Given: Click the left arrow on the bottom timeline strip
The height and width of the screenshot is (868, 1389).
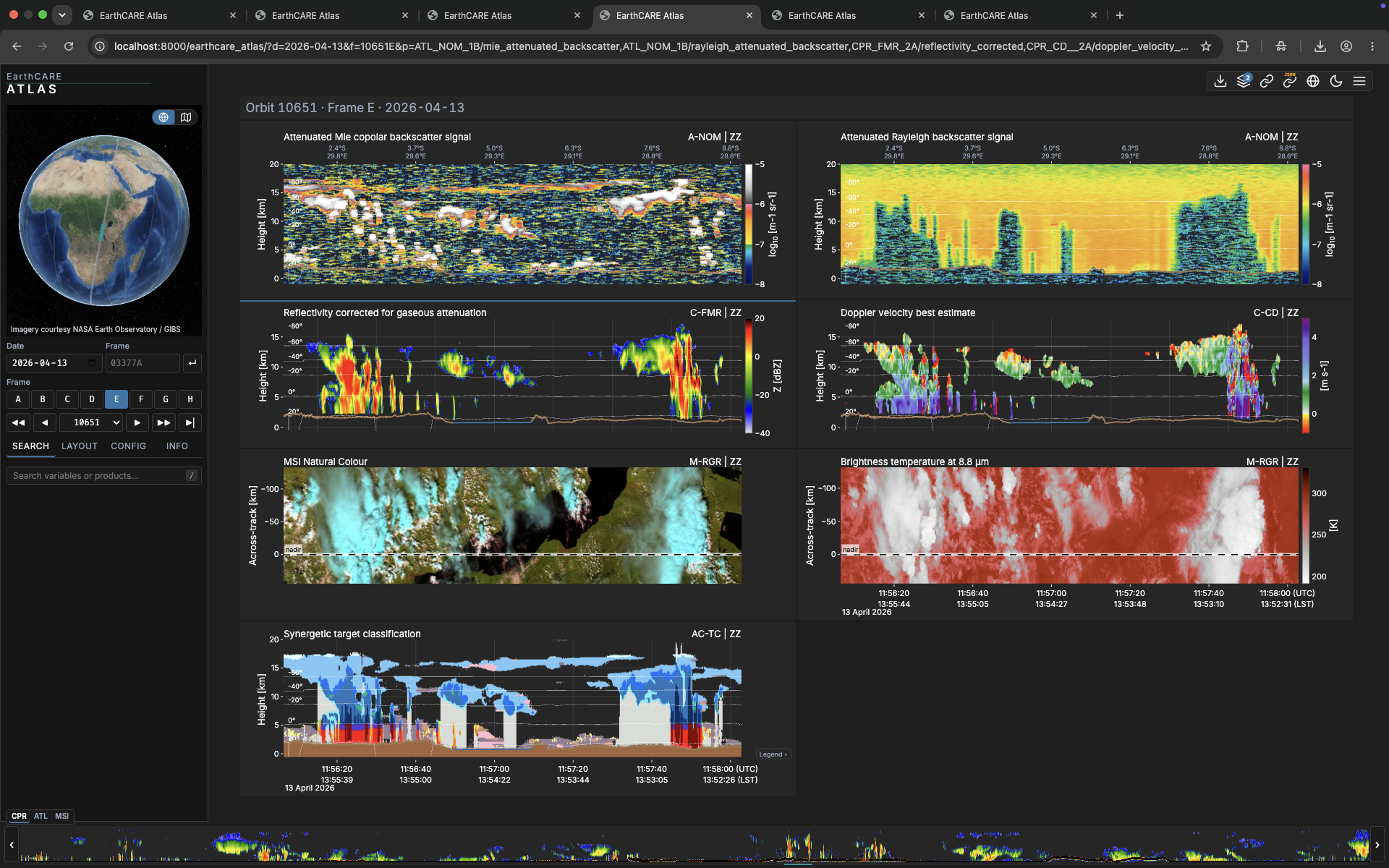Looking at the screenshot, I should (11, 845).
